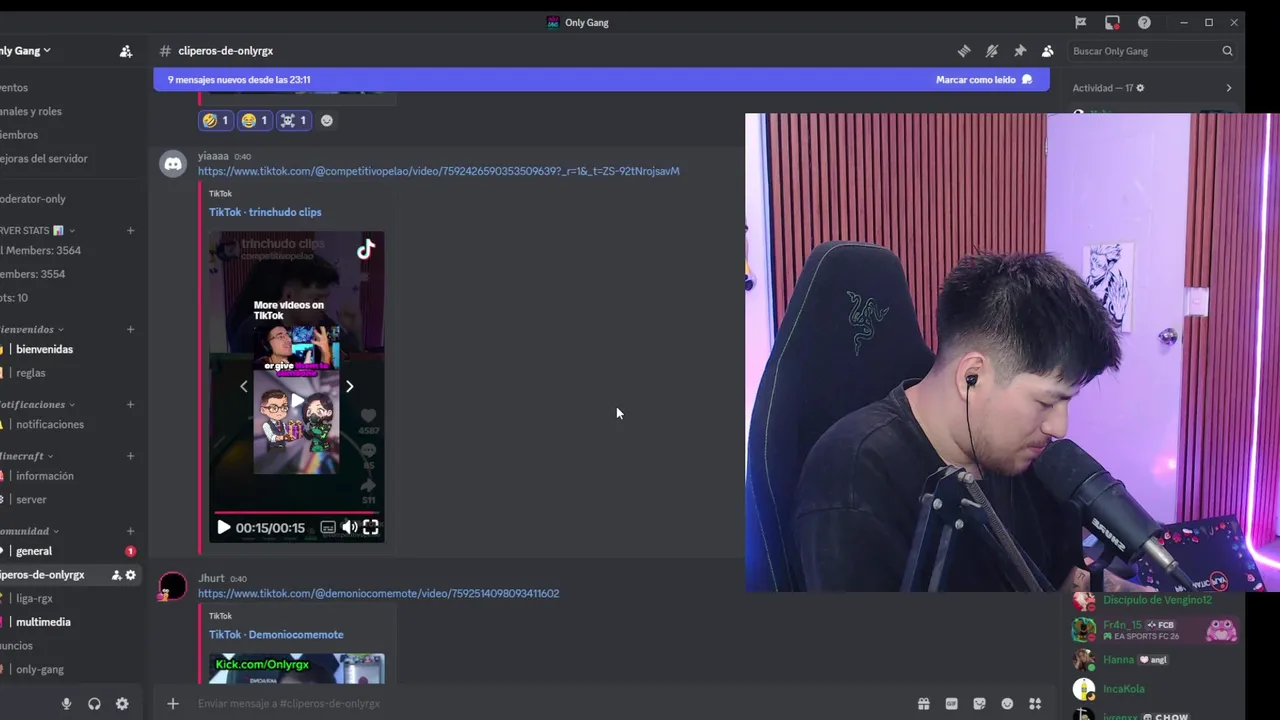
Task: Click the center play overlay on video
Action: point(297,401)
